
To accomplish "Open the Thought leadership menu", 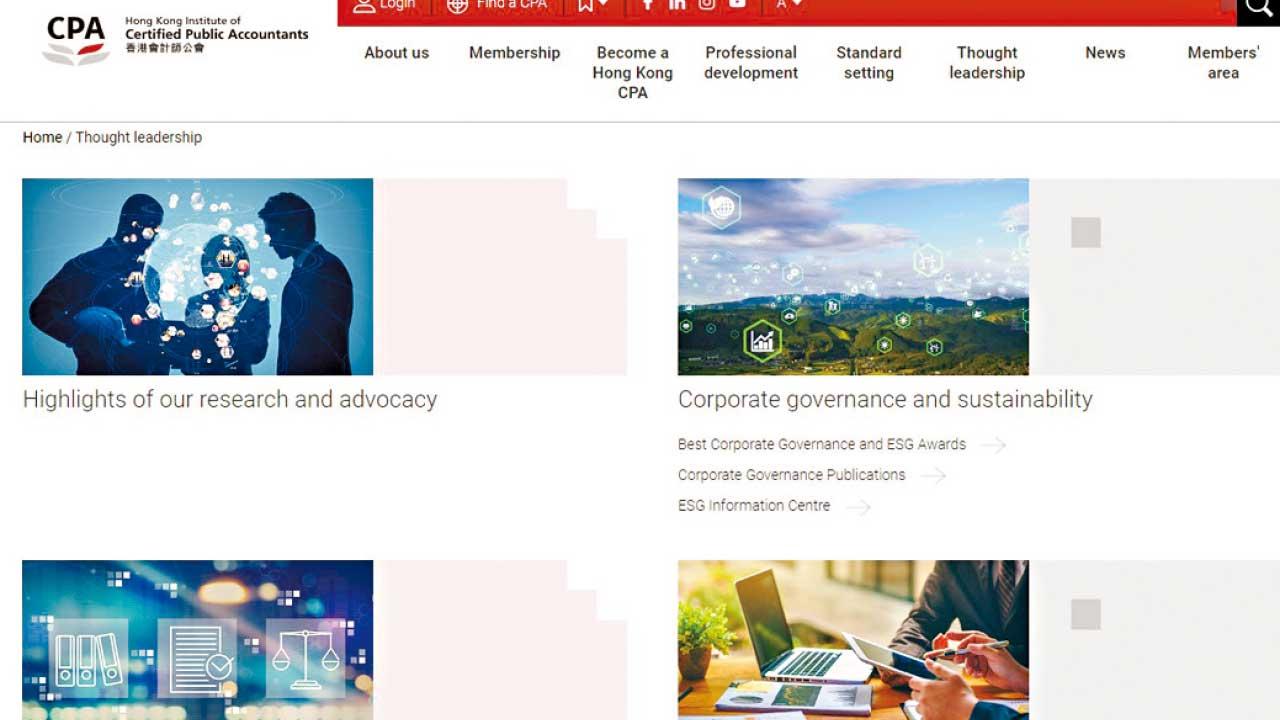I will pyautogui.click(x=987, y=62).
